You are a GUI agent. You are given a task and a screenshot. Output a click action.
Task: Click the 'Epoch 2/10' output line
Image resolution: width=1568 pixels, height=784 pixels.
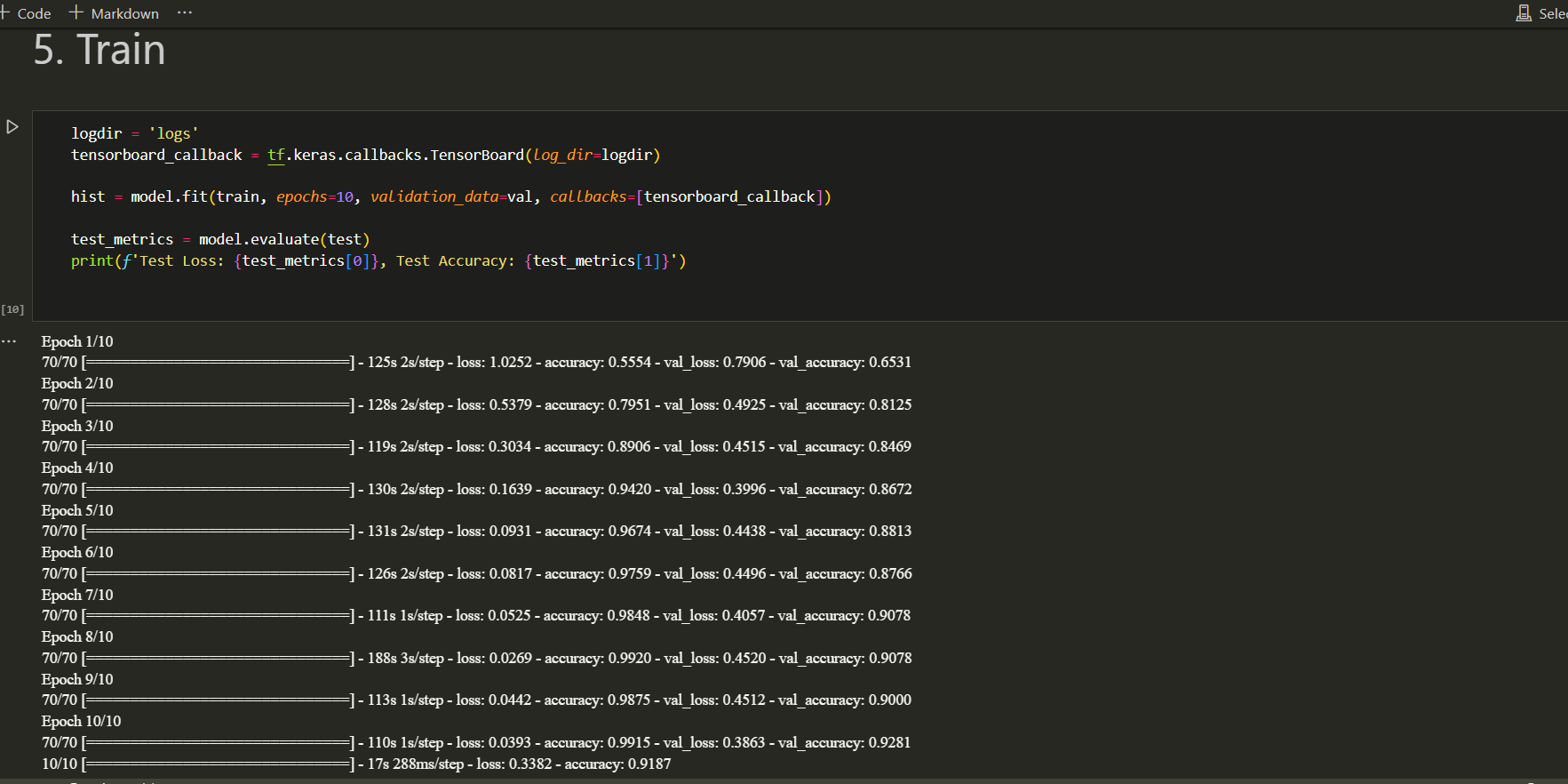[x=77, y=383]
